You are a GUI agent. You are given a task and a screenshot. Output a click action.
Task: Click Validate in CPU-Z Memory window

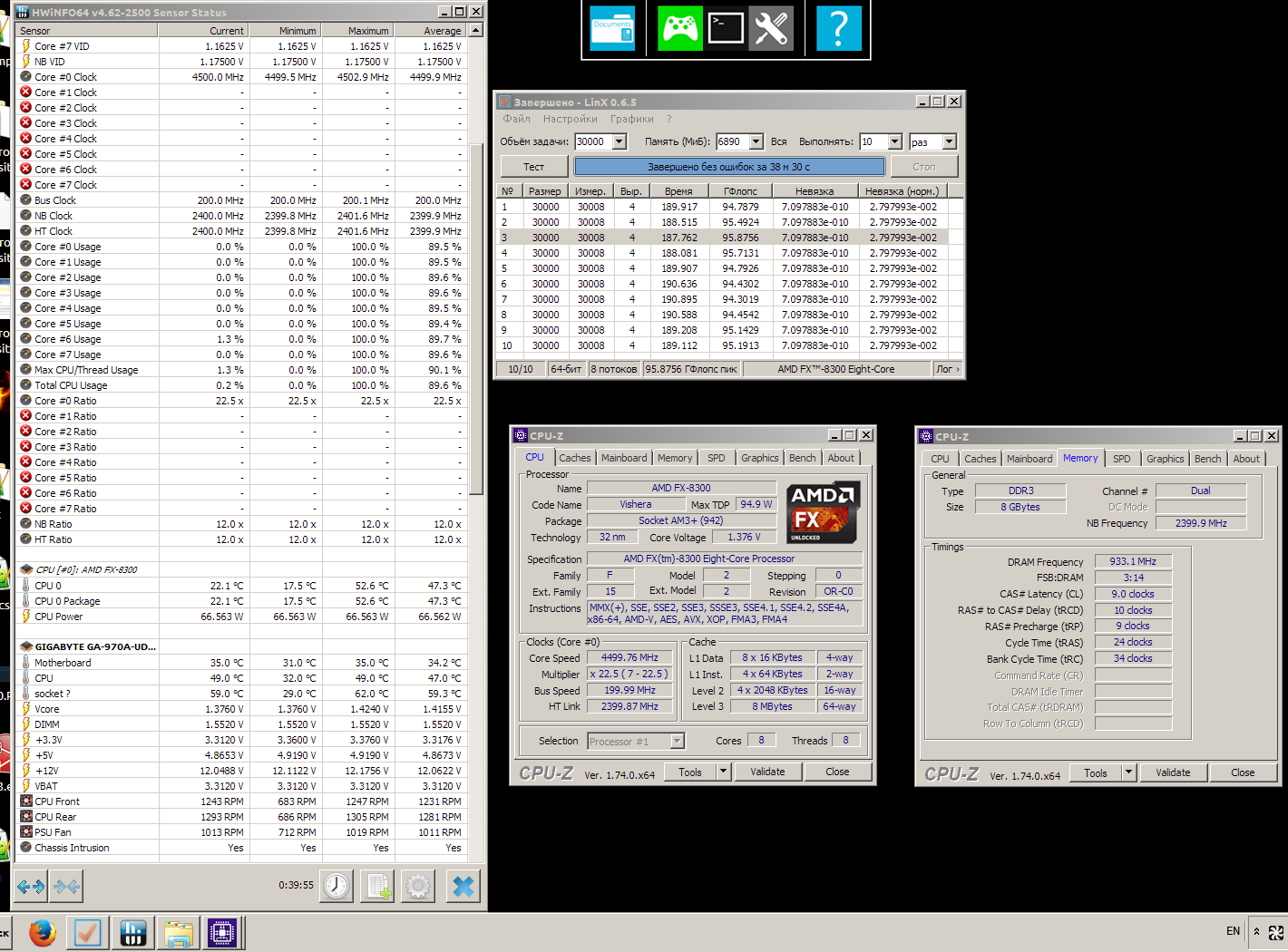tap(1173, 773)
